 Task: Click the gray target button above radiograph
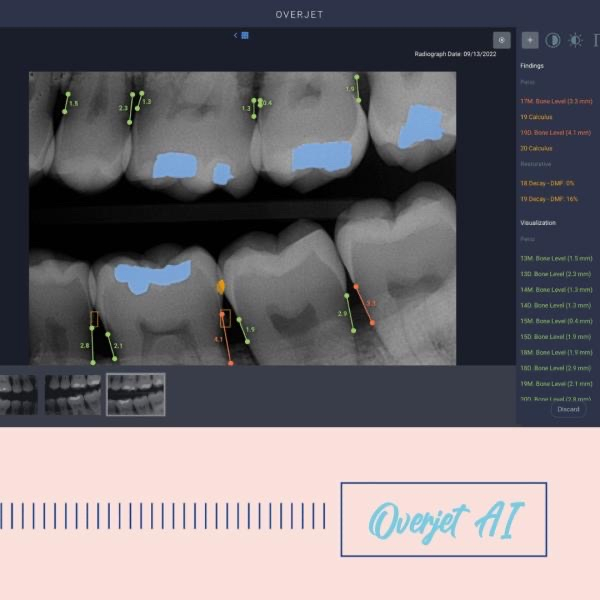(501, 40)
